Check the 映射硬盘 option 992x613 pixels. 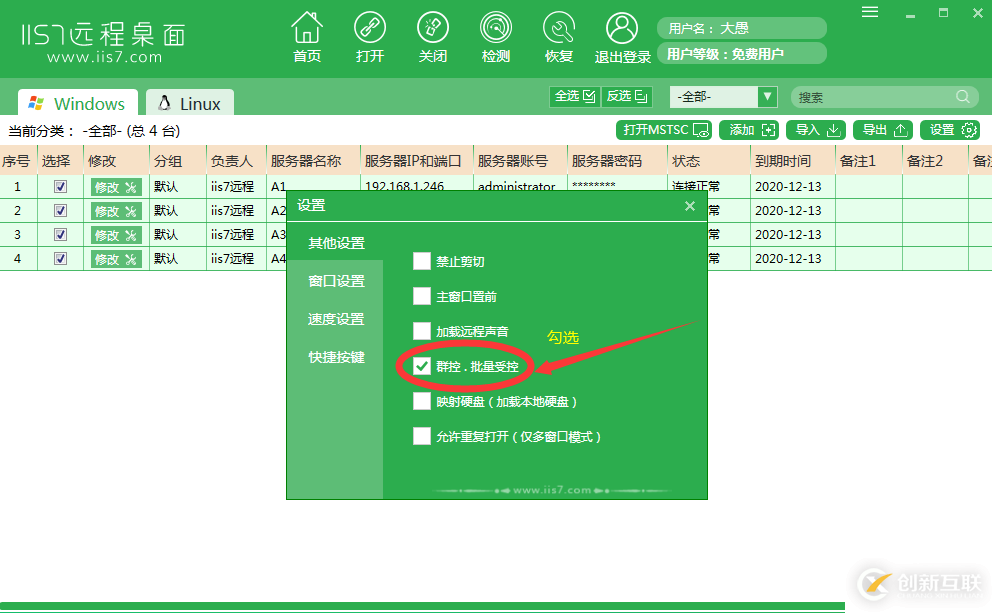[x=422, y=401]
